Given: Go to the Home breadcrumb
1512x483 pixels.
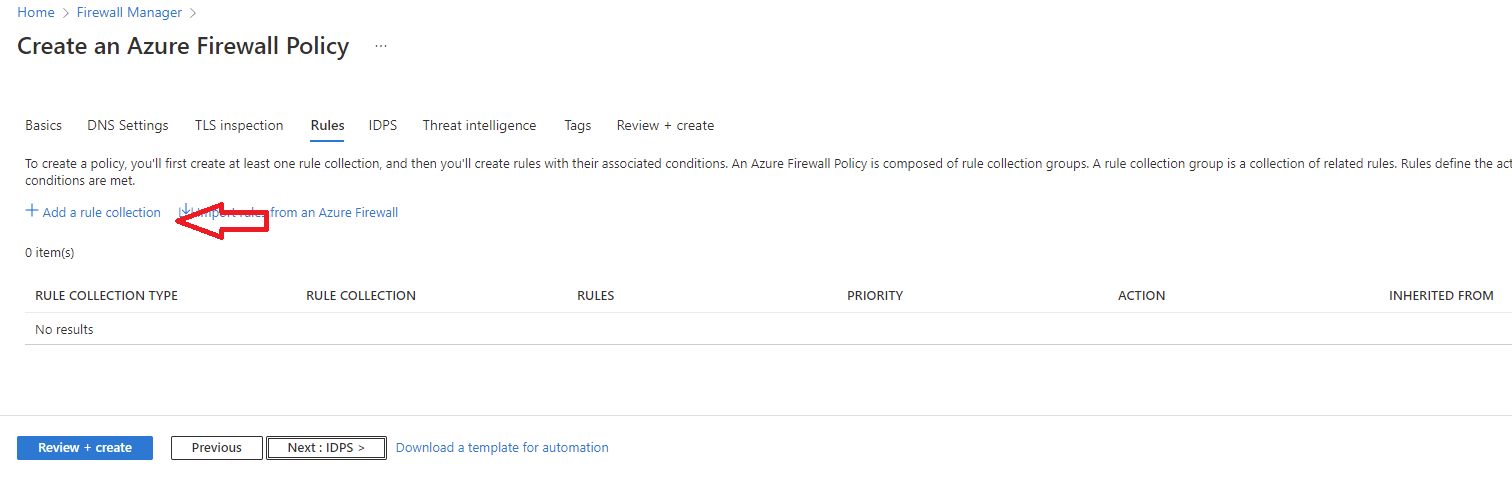Looking at the screenshot, I should (x=36, y=12).
